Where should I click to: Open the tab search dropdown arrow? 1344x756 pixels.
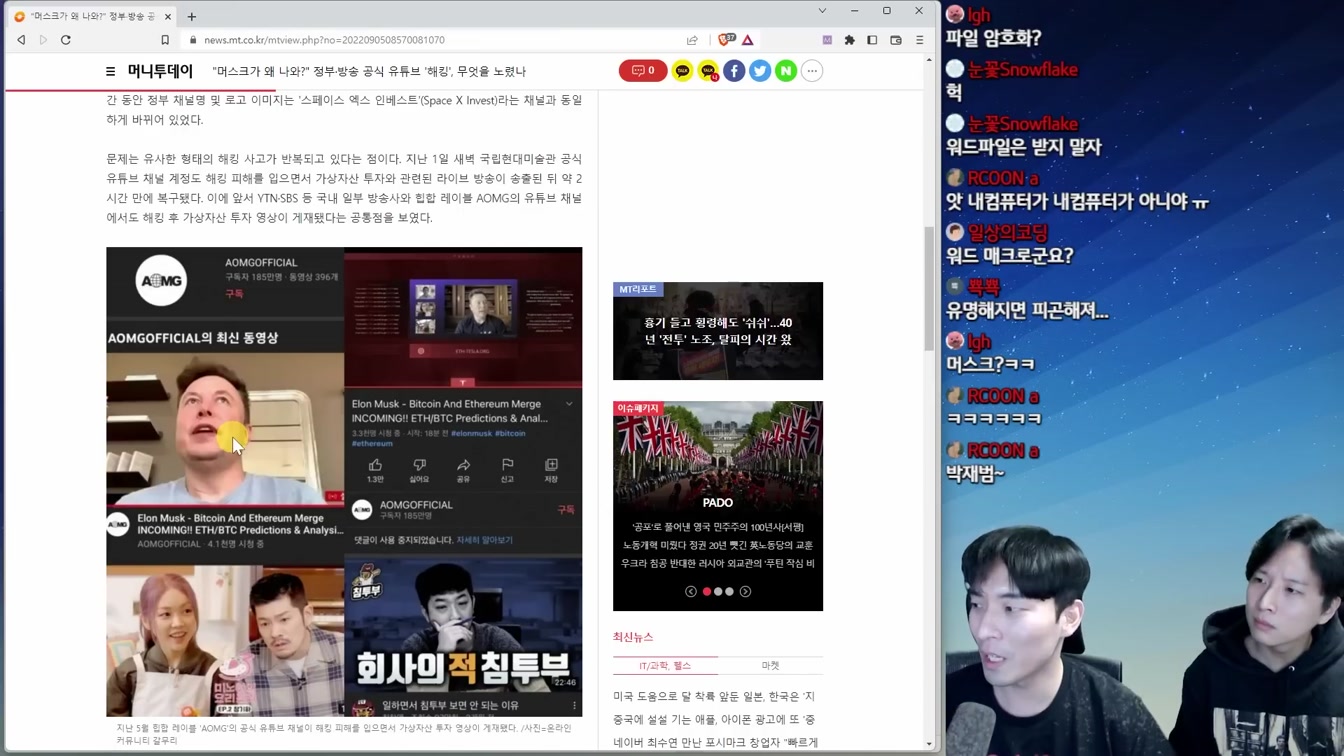pyautogui.click(x=822, y=11)
